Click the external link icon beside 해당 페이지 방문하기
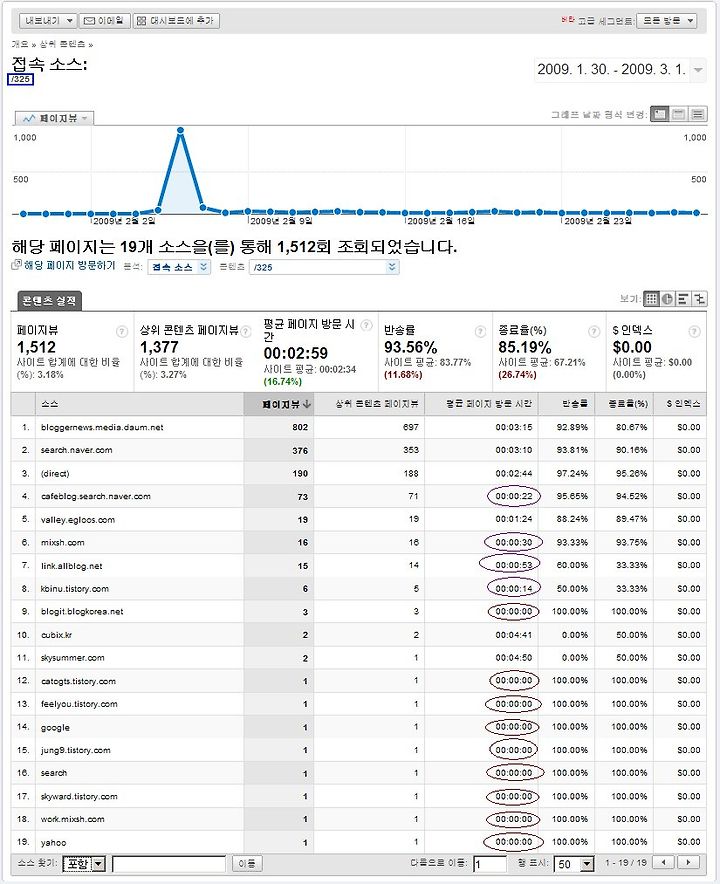 tap(16, 264)
